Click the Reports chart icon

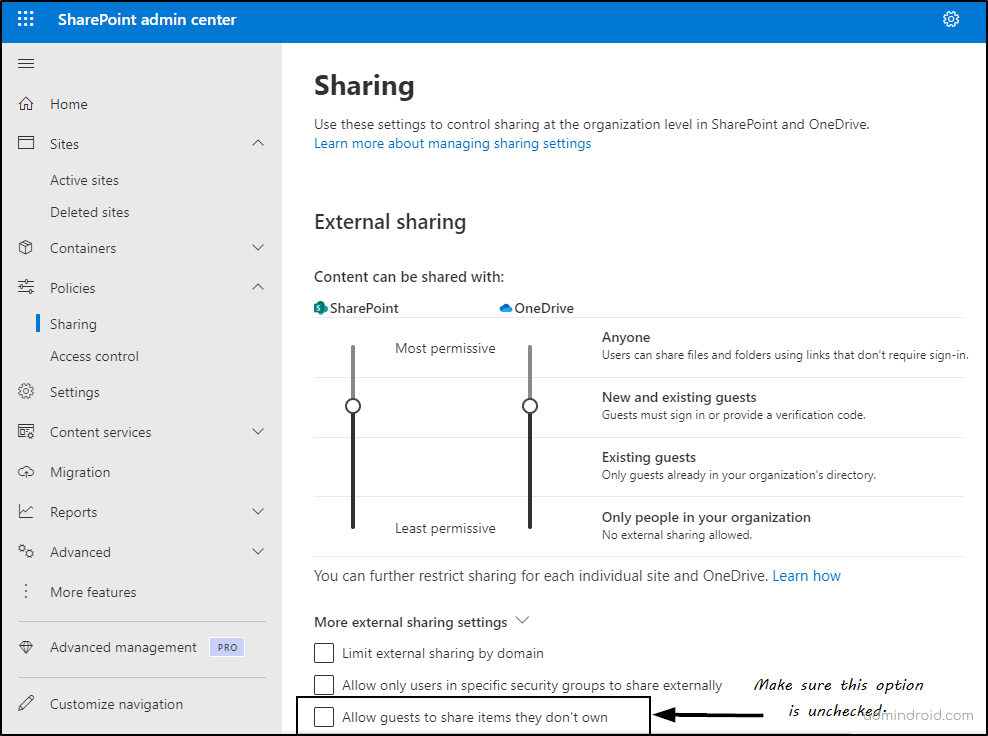point(26,512)
